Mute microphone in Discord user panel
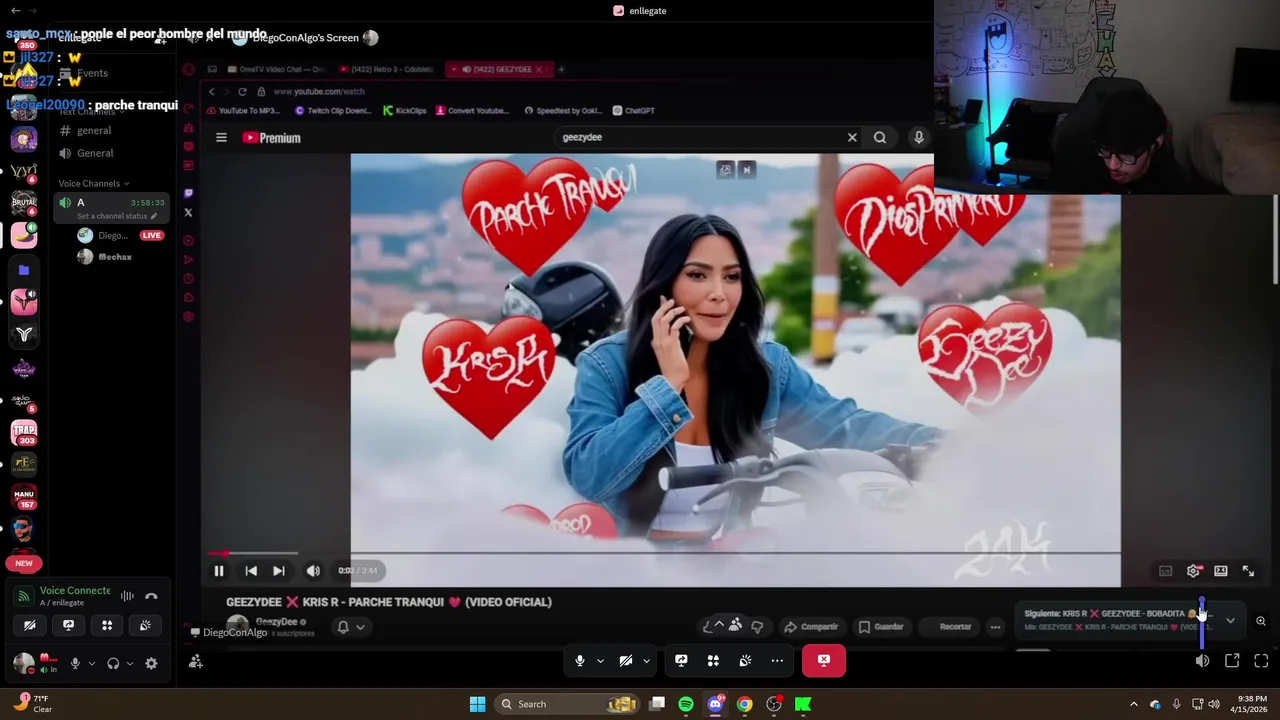 [74, 663]
